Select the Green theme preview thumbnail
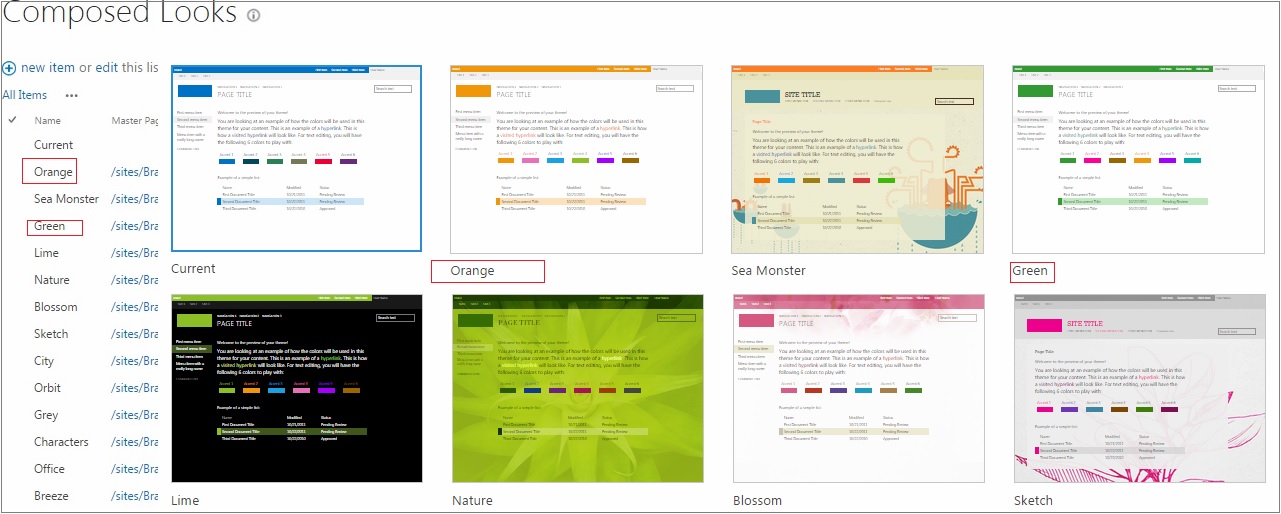The width and height of the screenshot is (1281, 514). pyautogui.click(x=1138, y=159)
